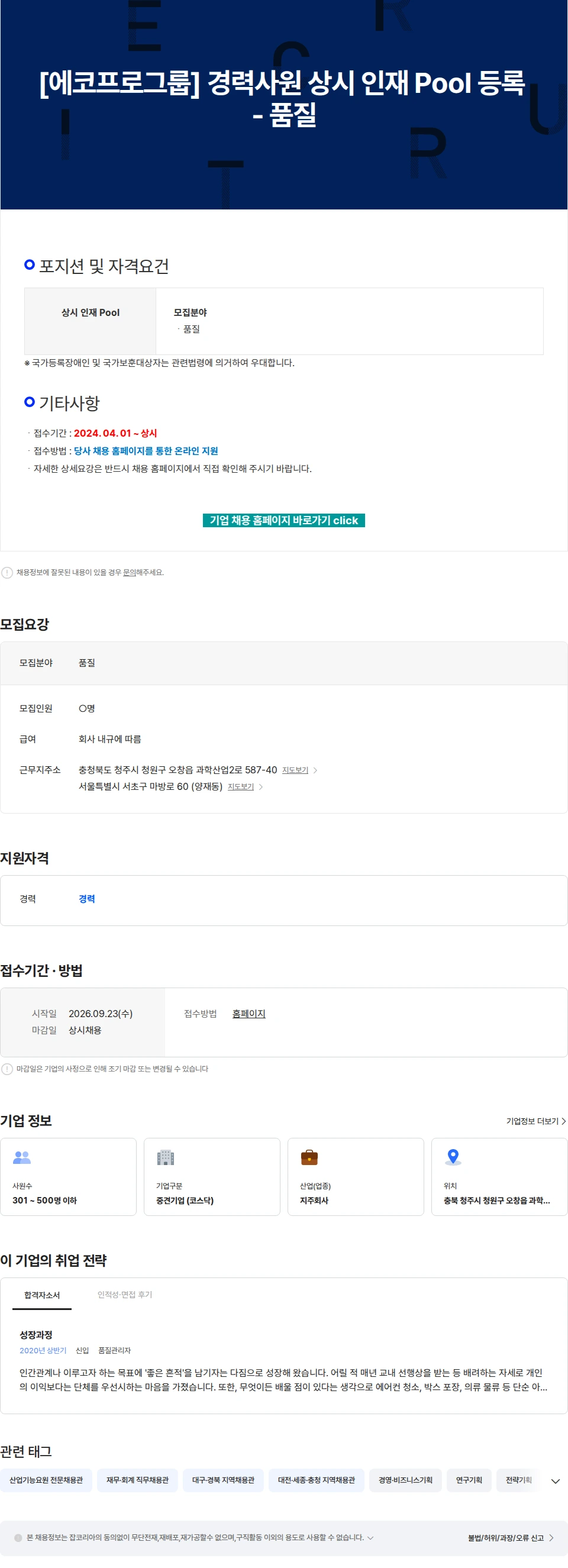
Task: Click the chevron next to the 서초구 지도보기 link
Action: click(x=260, y=786)
